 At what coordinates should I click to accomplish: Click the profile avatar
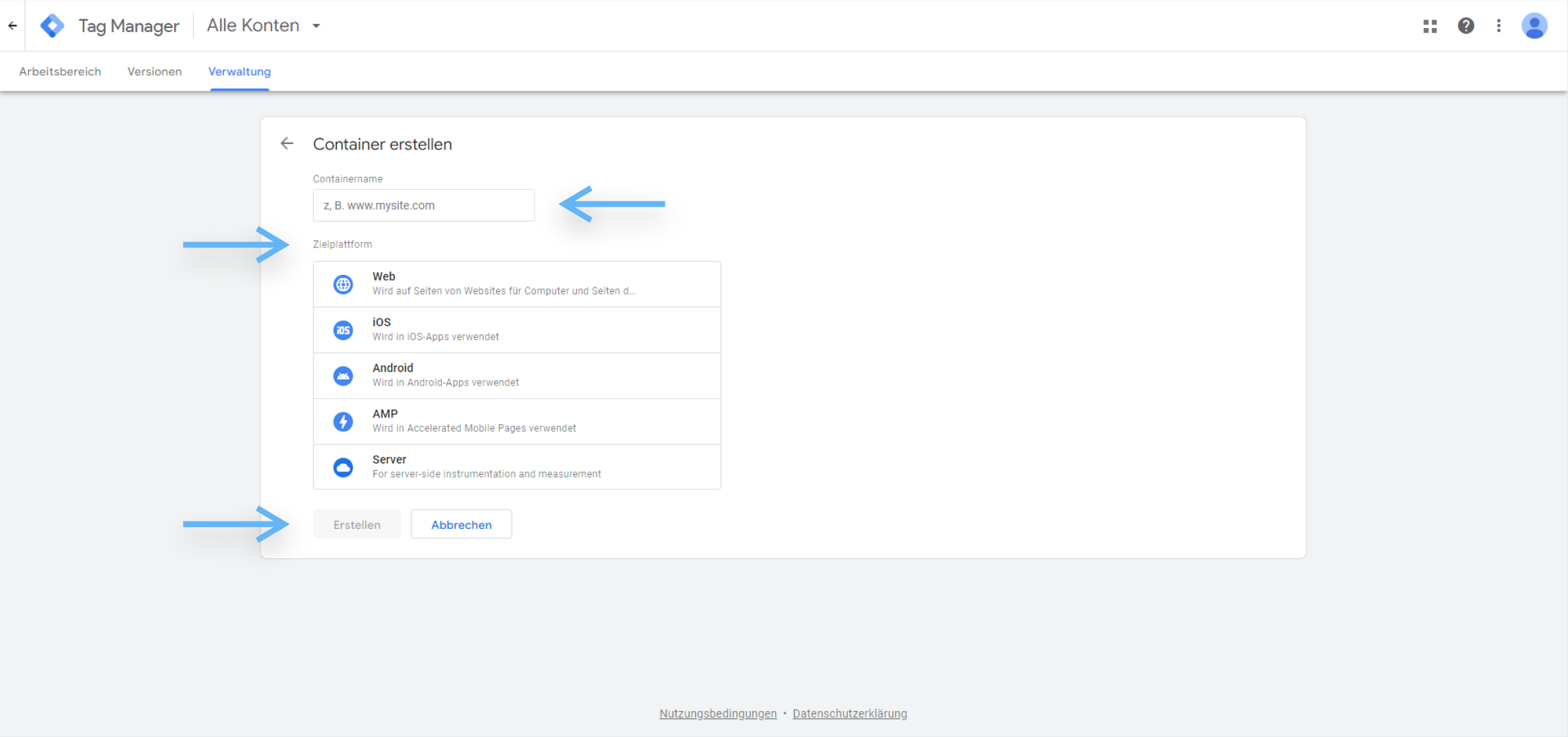coord(1534,25)
